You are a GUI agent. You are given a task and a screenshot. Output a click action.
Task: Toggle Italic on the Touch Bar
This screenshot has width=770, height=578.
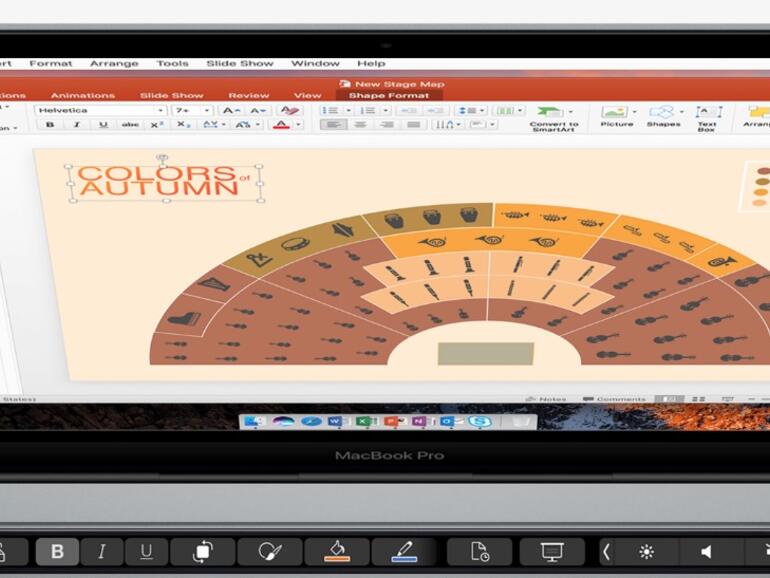point(102,551)
